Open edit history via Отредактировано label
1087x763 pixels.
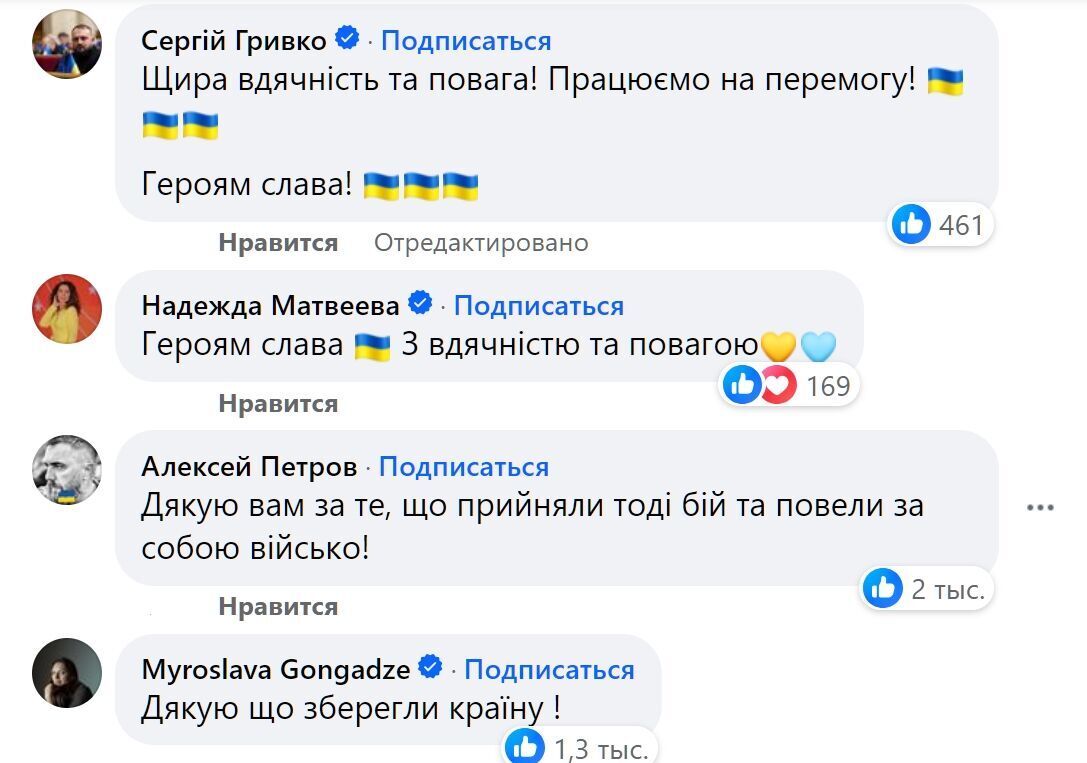click(x=481, y=243)
